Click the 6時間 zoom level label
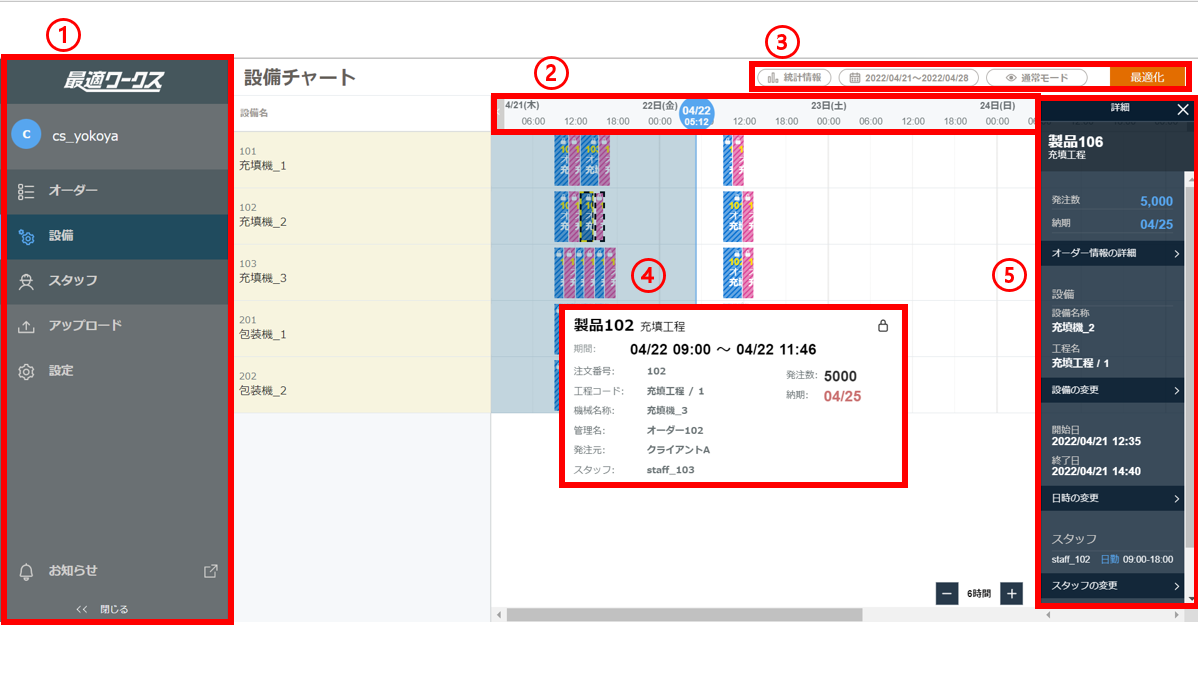The height and width of the screenshot is (675, 1198). click(979, 594)
